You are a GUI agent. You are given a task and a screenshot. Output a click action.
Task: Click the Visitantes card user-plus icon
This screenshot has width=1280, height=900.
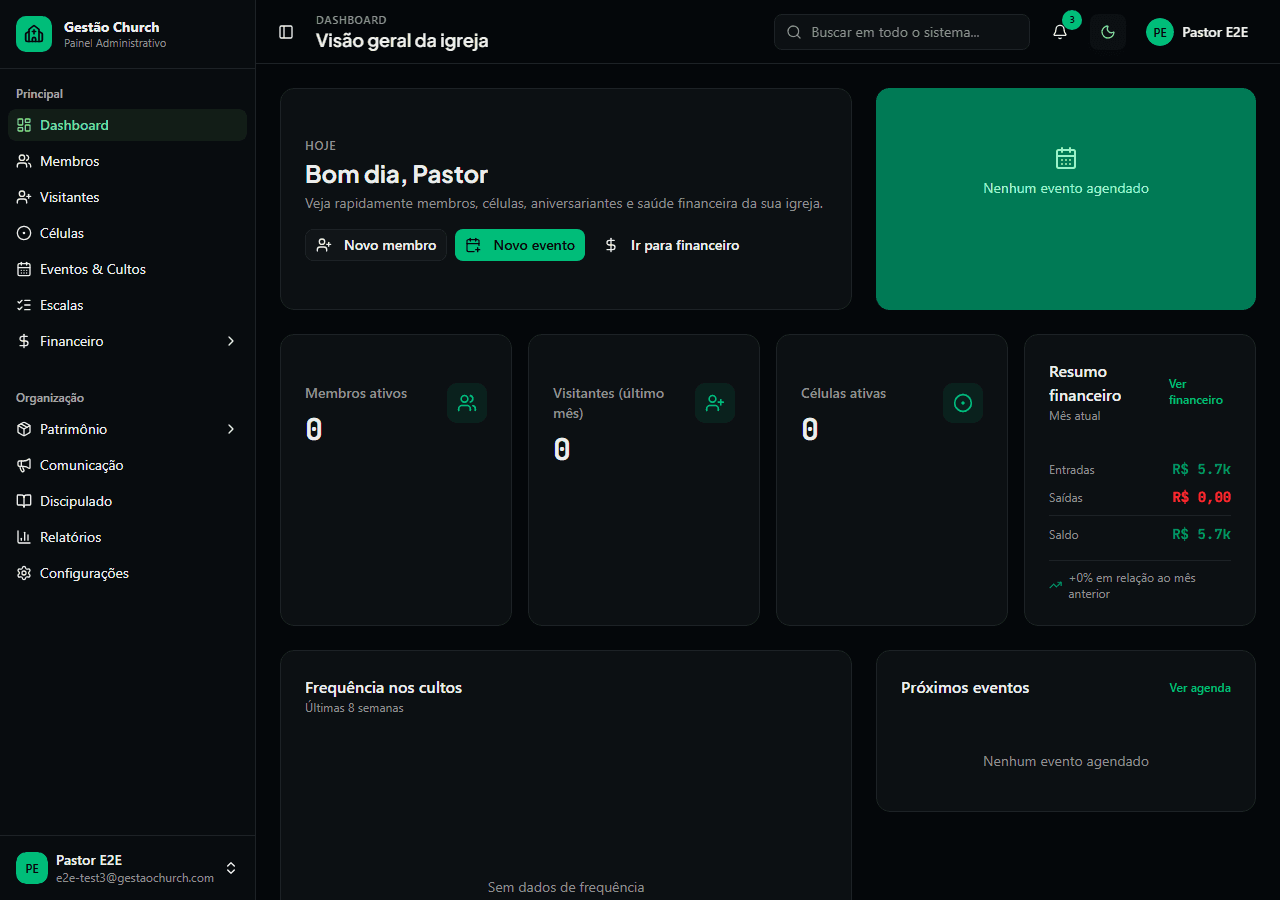715,403
